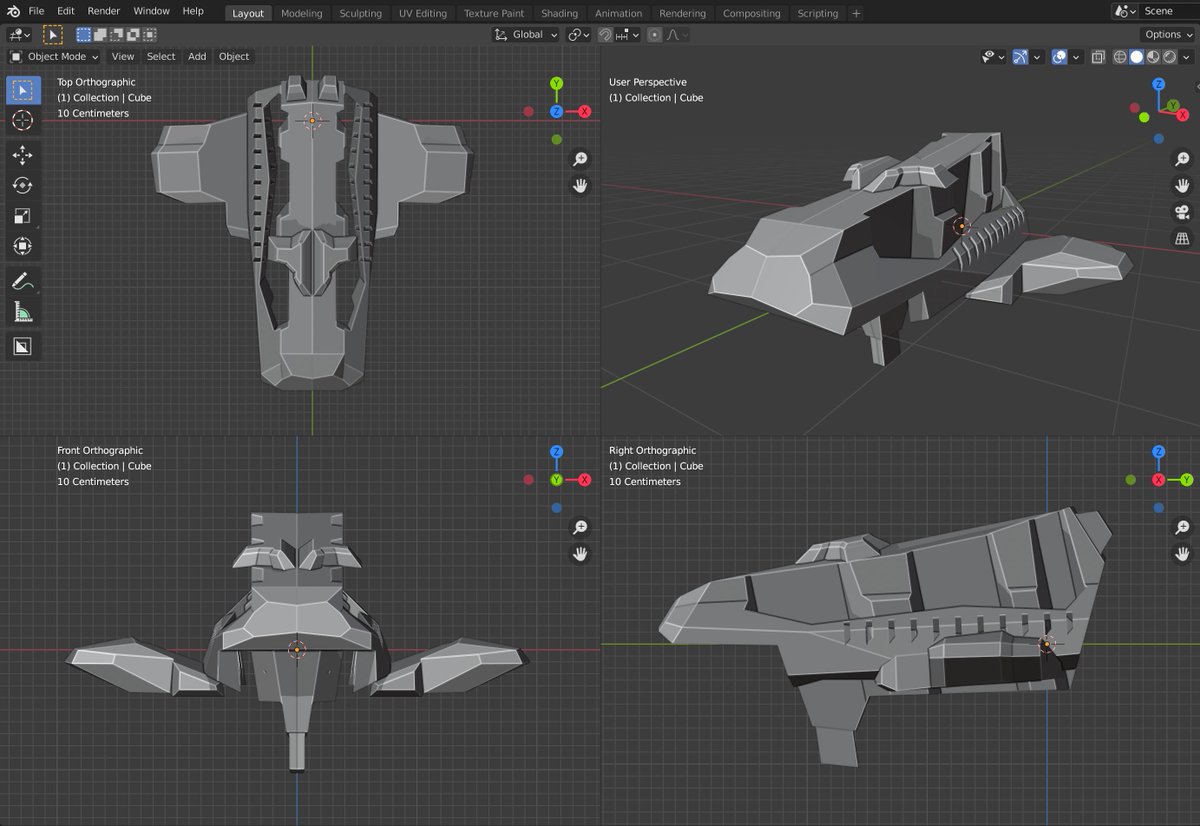
Task: Pick the Annotate tool in the left toolbar
Action: pyautogui.click(x=22, y=281)
